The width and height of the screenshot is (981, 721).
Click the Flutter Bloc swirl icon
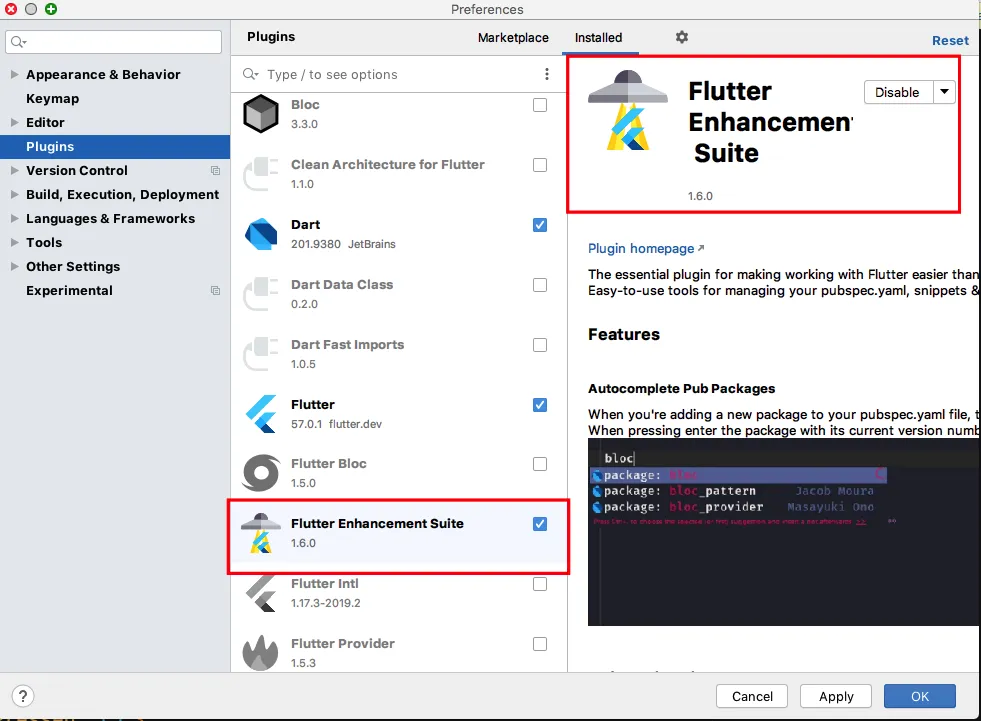pyautogui.click(x=261, y=473)
